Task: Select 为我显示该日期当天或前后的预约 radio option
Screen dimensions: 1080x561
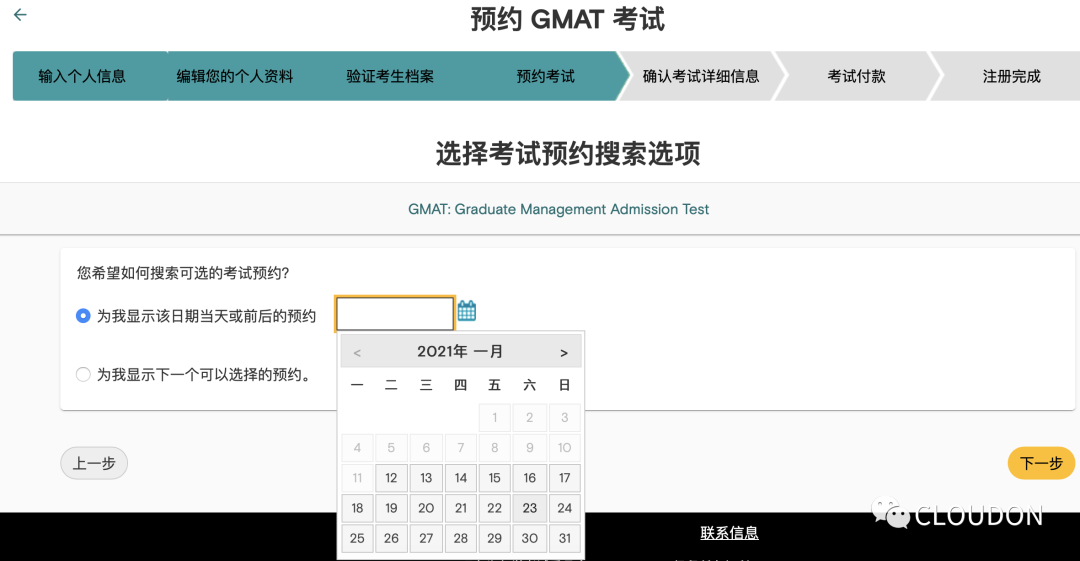Action: 83,316
